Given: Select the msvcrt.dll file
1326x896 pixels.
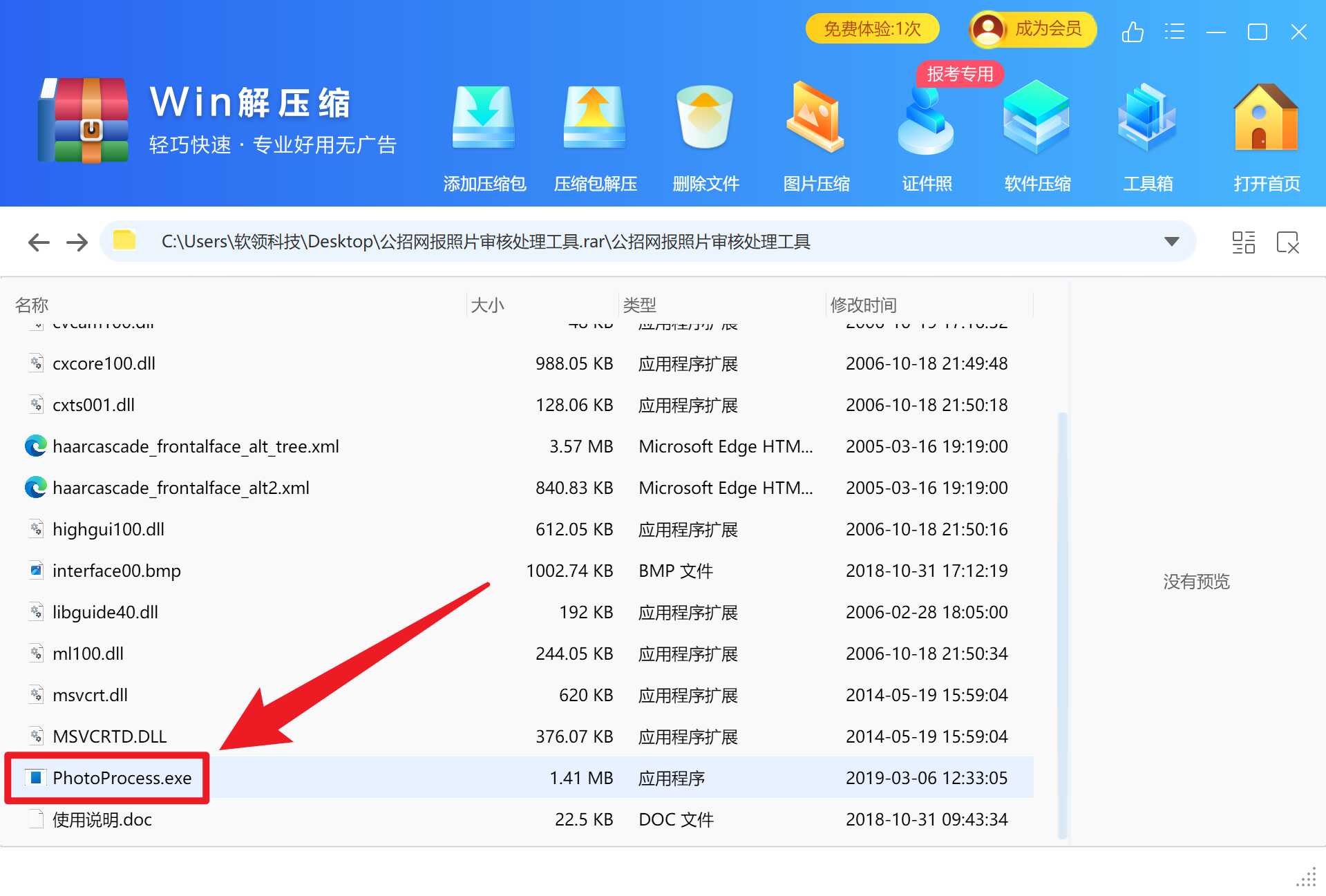Looking at the screenshot, I should click(x=90, y=695).
